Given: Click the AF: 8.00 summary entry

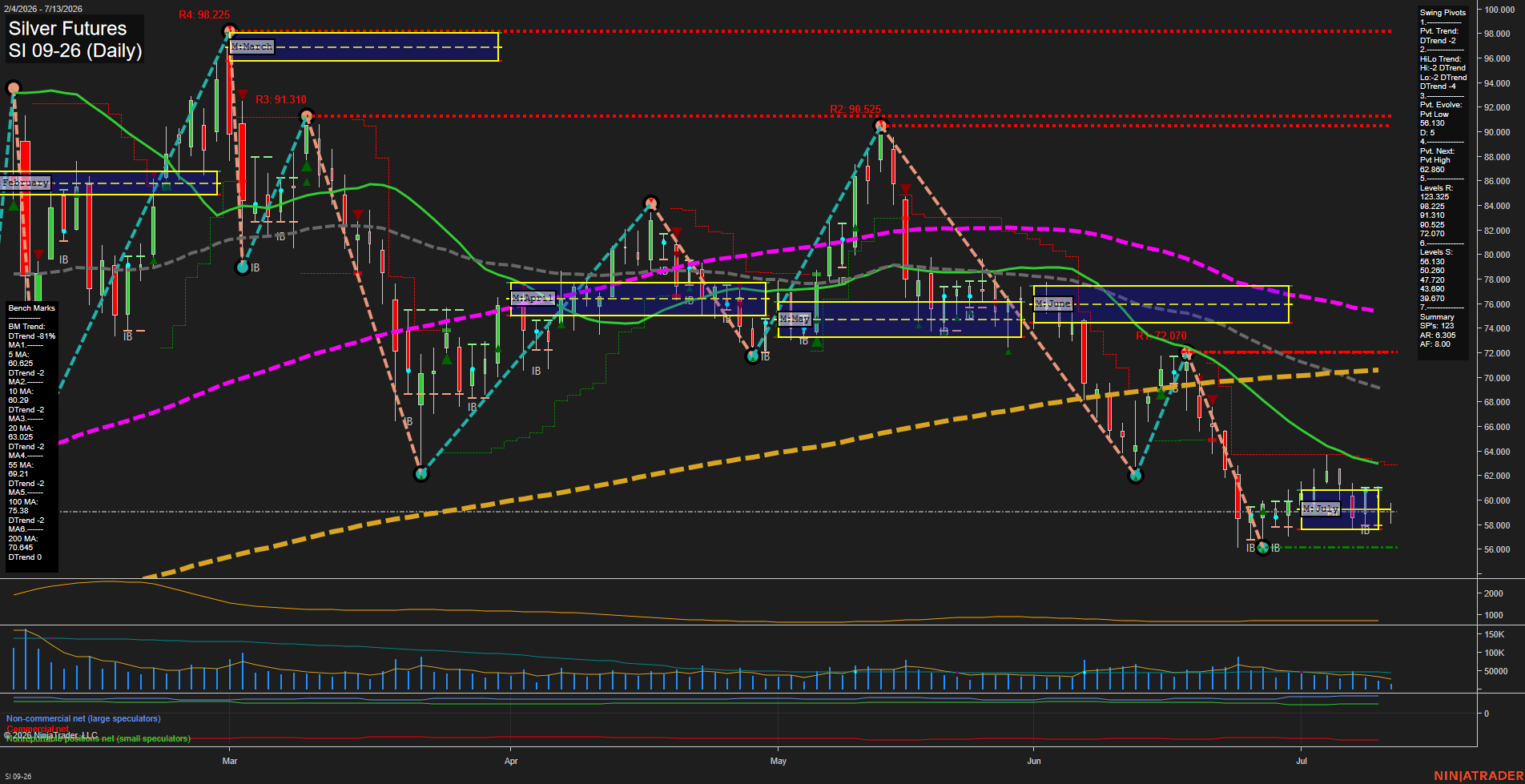Looking at the screenshot, I should 1434,344.
